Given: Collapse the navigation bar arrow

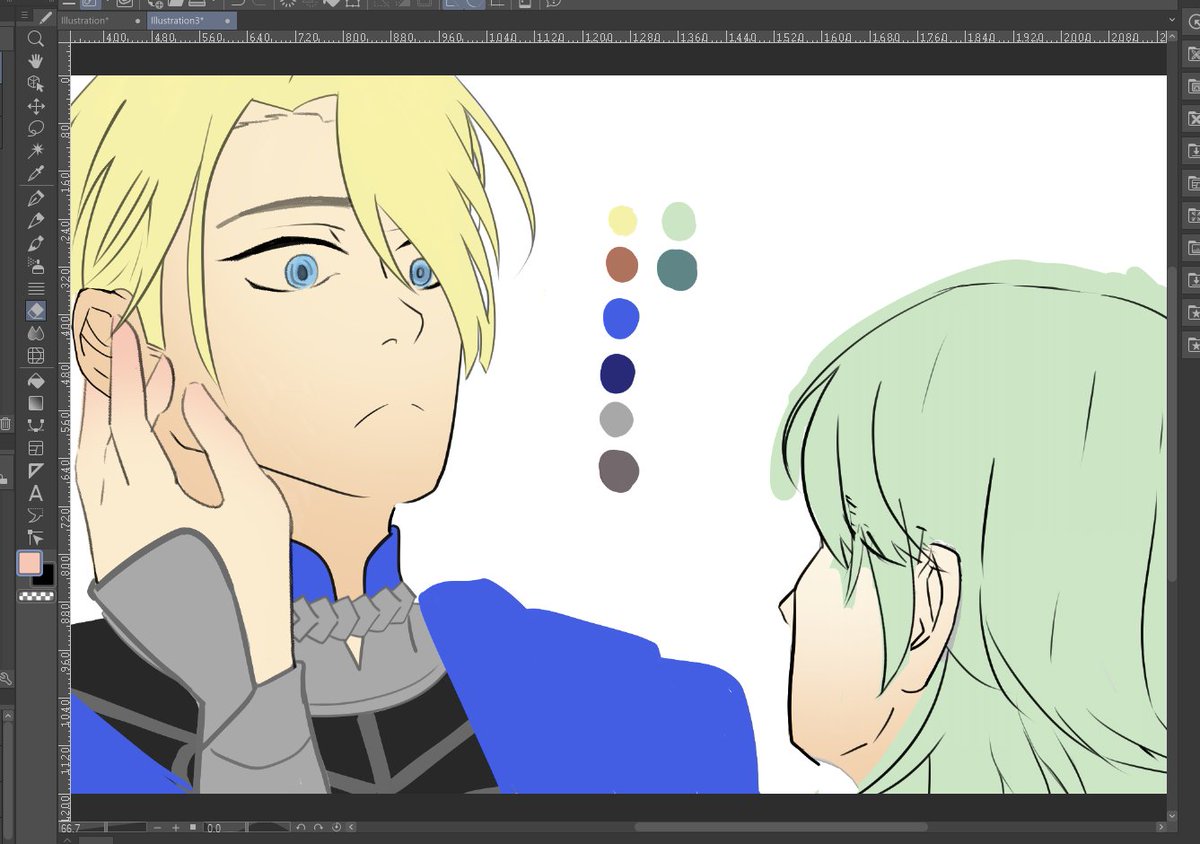Looking at the screenshot, I should 351,828.
